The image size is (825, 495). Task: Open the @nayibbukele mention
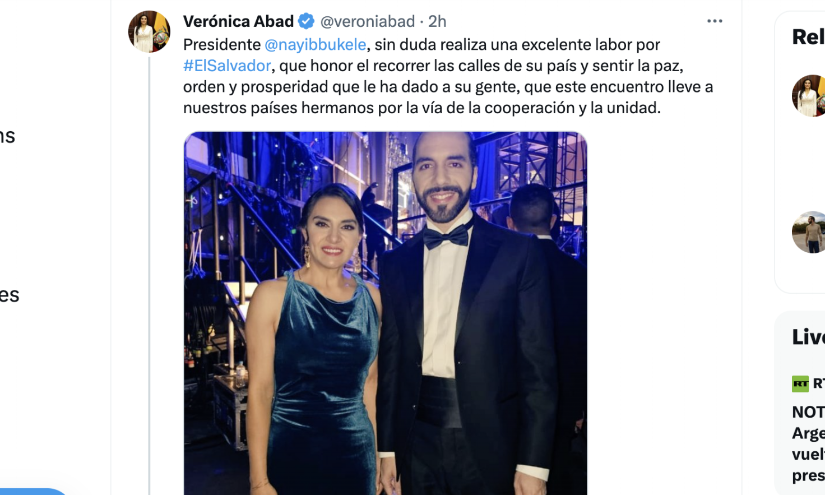315,45
